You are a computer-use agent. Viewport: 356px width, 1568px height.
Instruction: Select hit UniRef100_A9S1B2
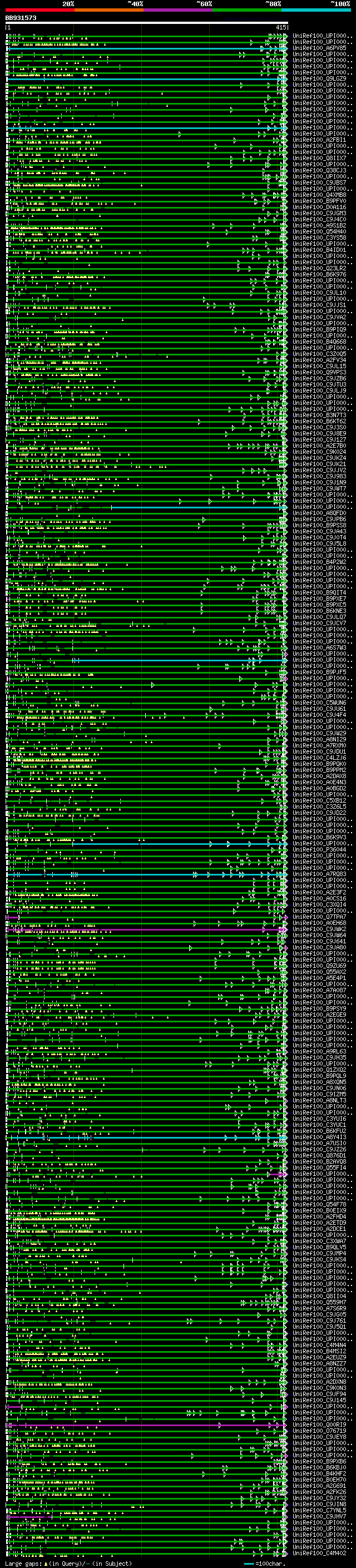coord(319,225)
